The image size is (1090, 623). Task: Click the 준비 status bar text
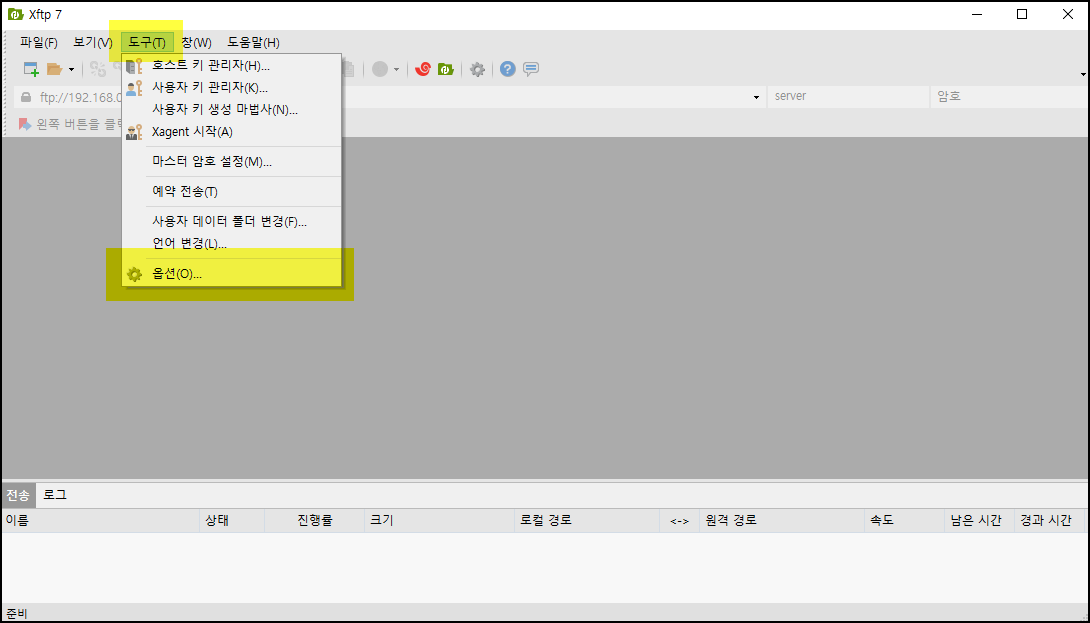click(17, 614)
